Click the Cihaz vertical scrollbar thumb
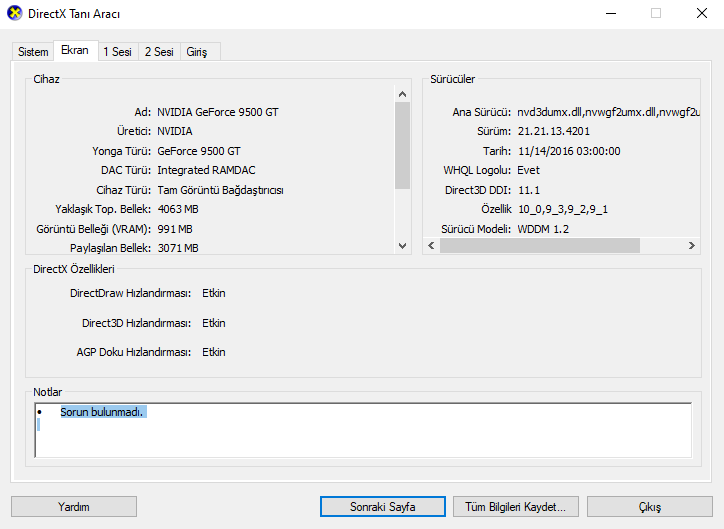 [x=402, y=145]
